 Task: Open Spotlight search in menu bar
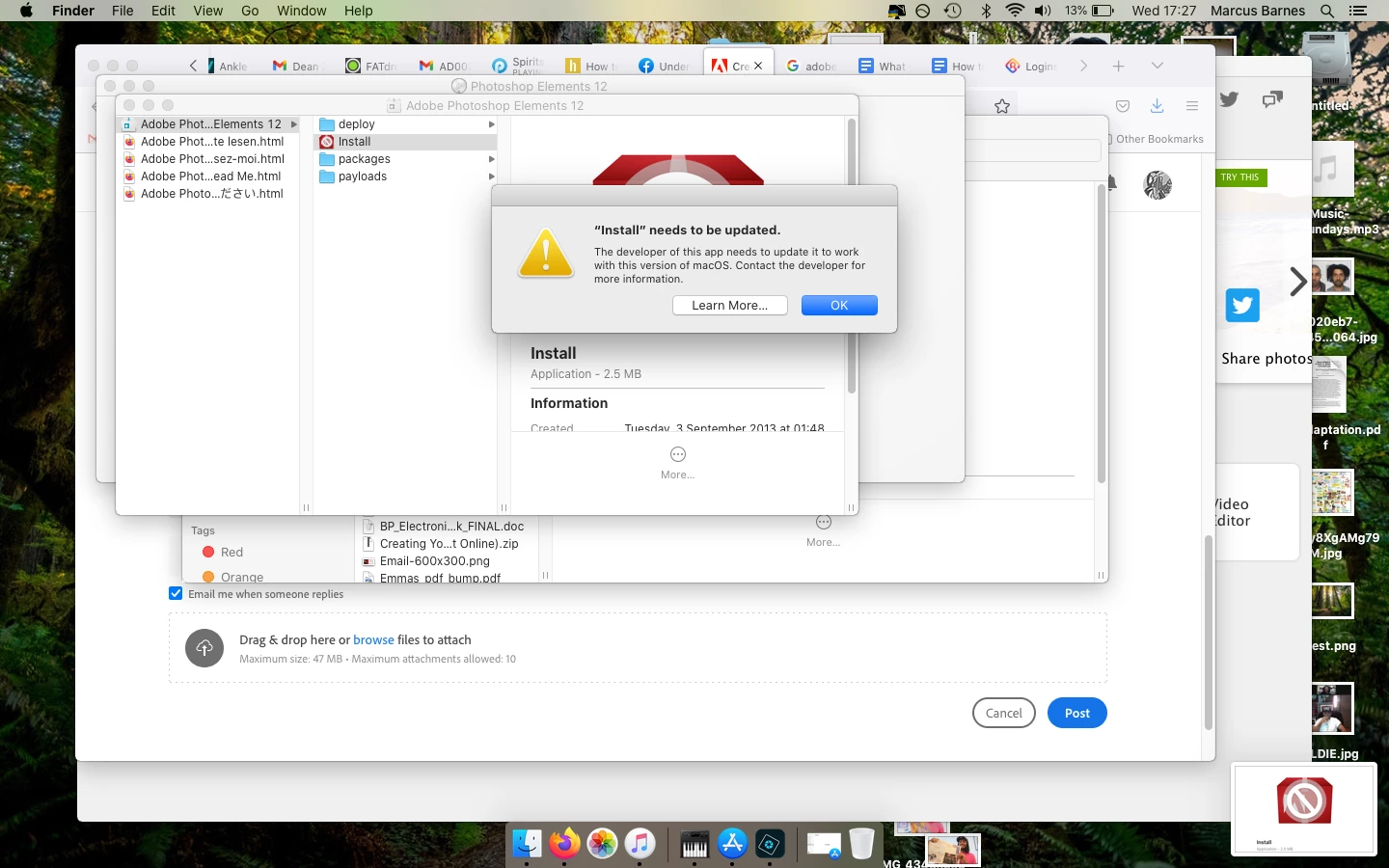click(x=1327, y=11)
